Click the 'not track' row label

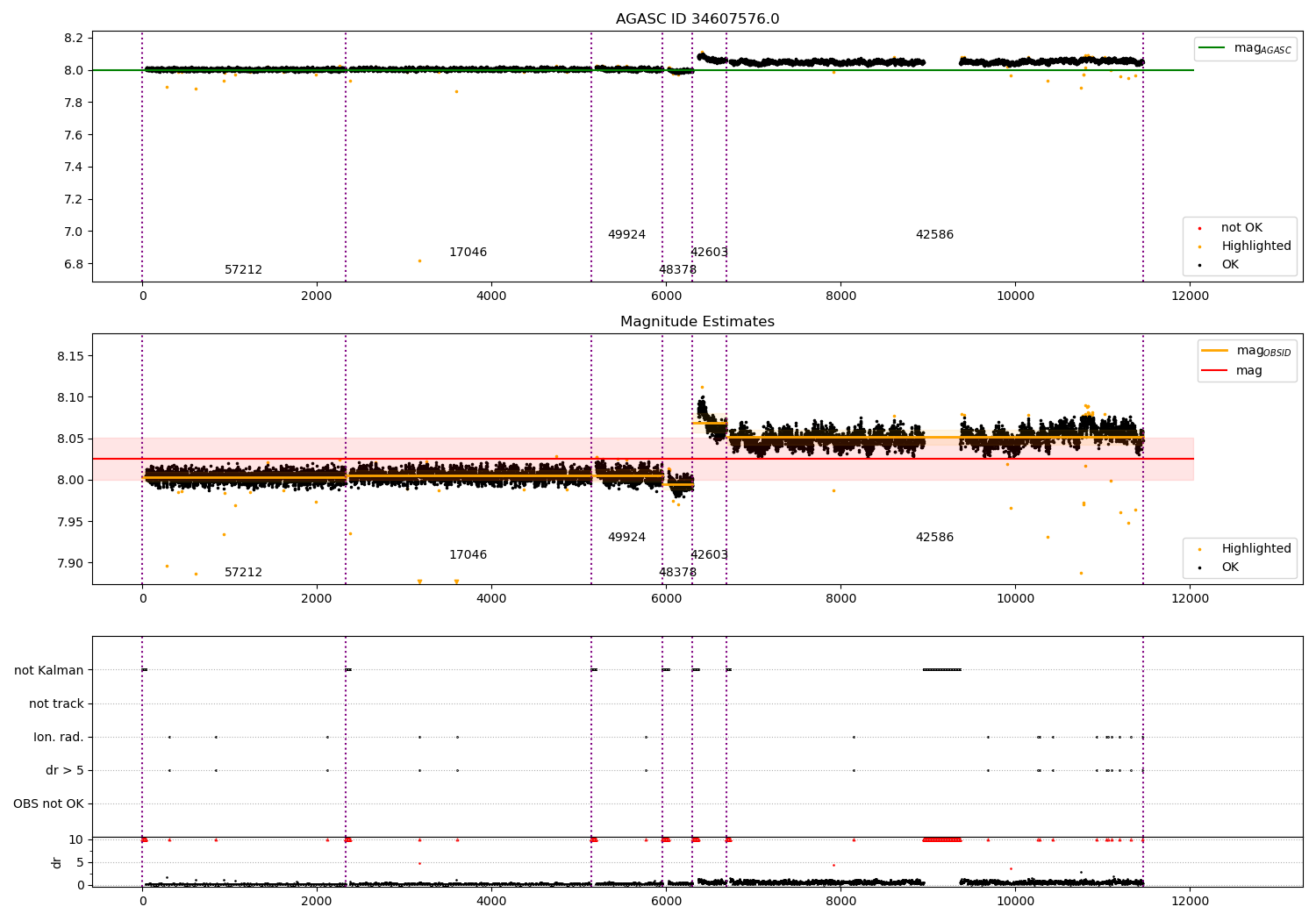click(x=56, y=704)
